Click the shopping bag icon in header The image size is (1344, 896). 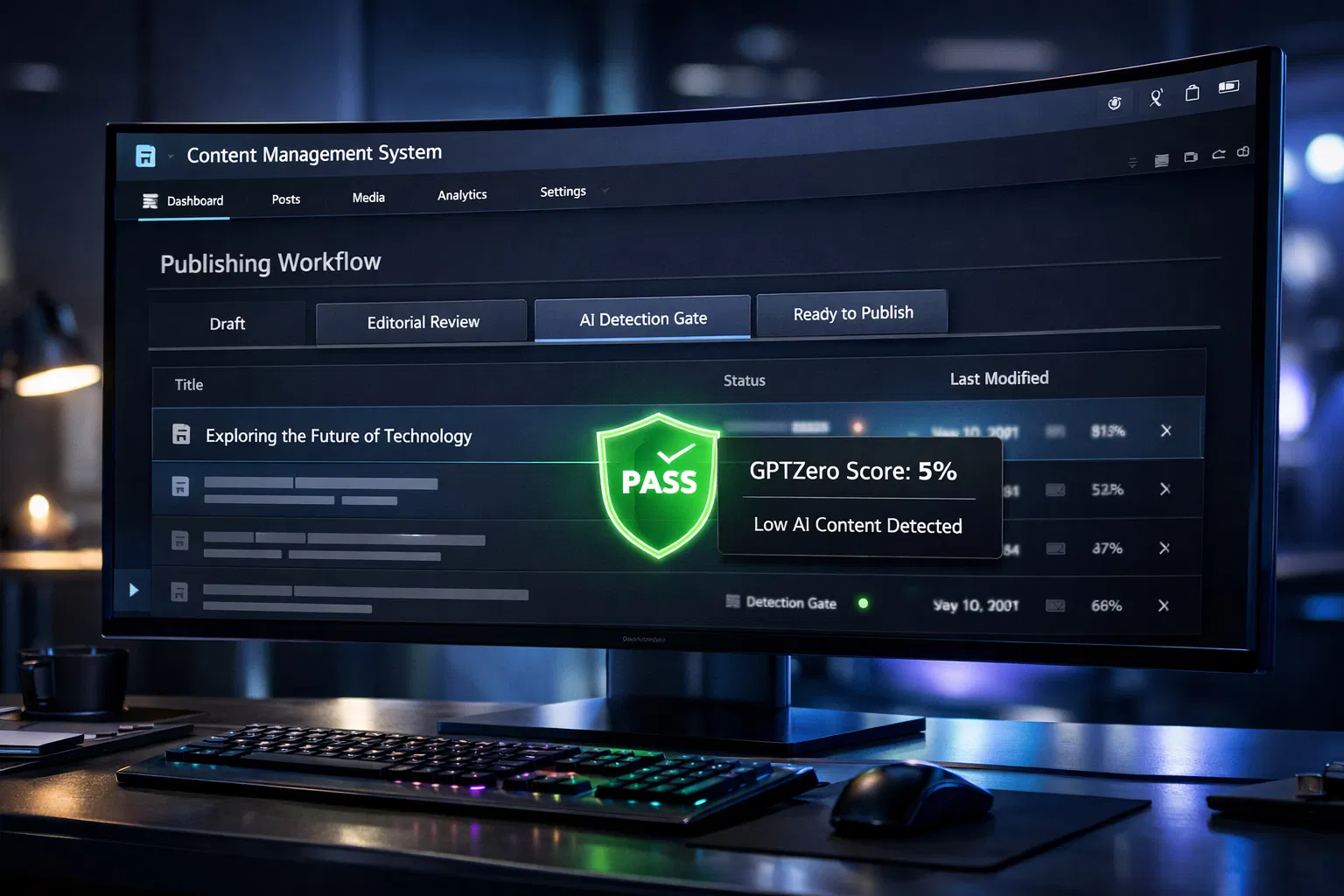click(x=1192, y=93)
